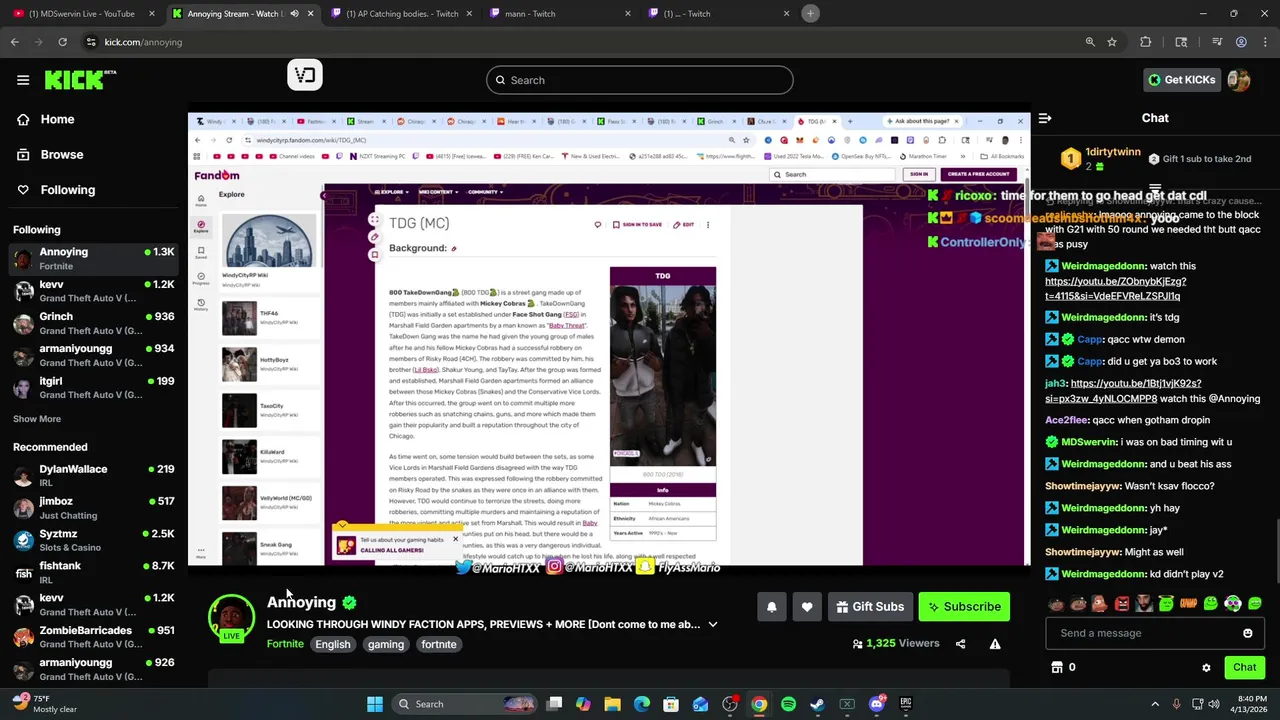Open Chrome extensions menu
Image resolution: width=1280 pixels, height=720 pixels.
pyautogui.click(x=1146, y=42)
